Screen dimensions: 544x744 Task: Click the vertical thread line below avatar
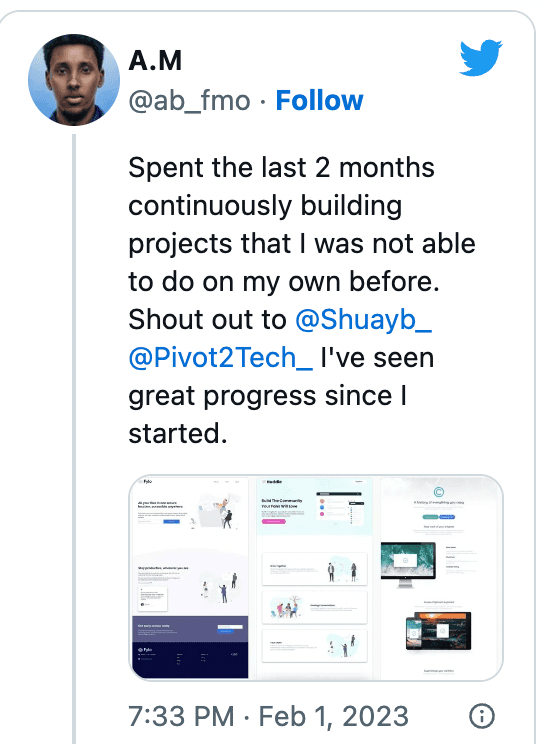[x=74, y=439]
